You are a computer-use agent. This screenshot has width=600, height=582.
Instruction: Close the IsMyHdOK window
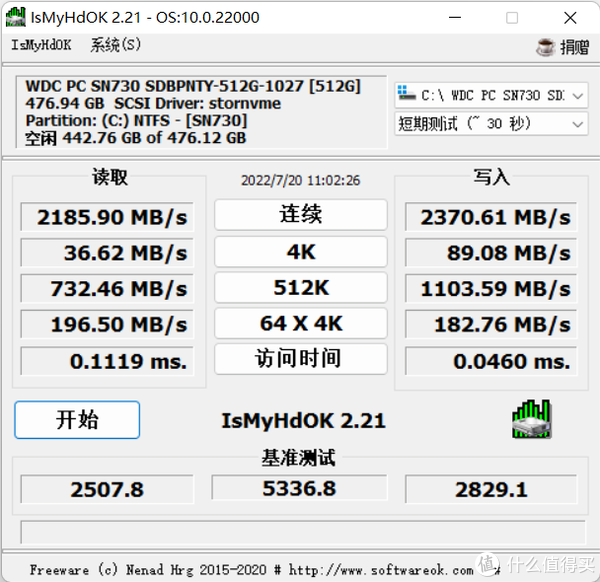pos(570,18)
